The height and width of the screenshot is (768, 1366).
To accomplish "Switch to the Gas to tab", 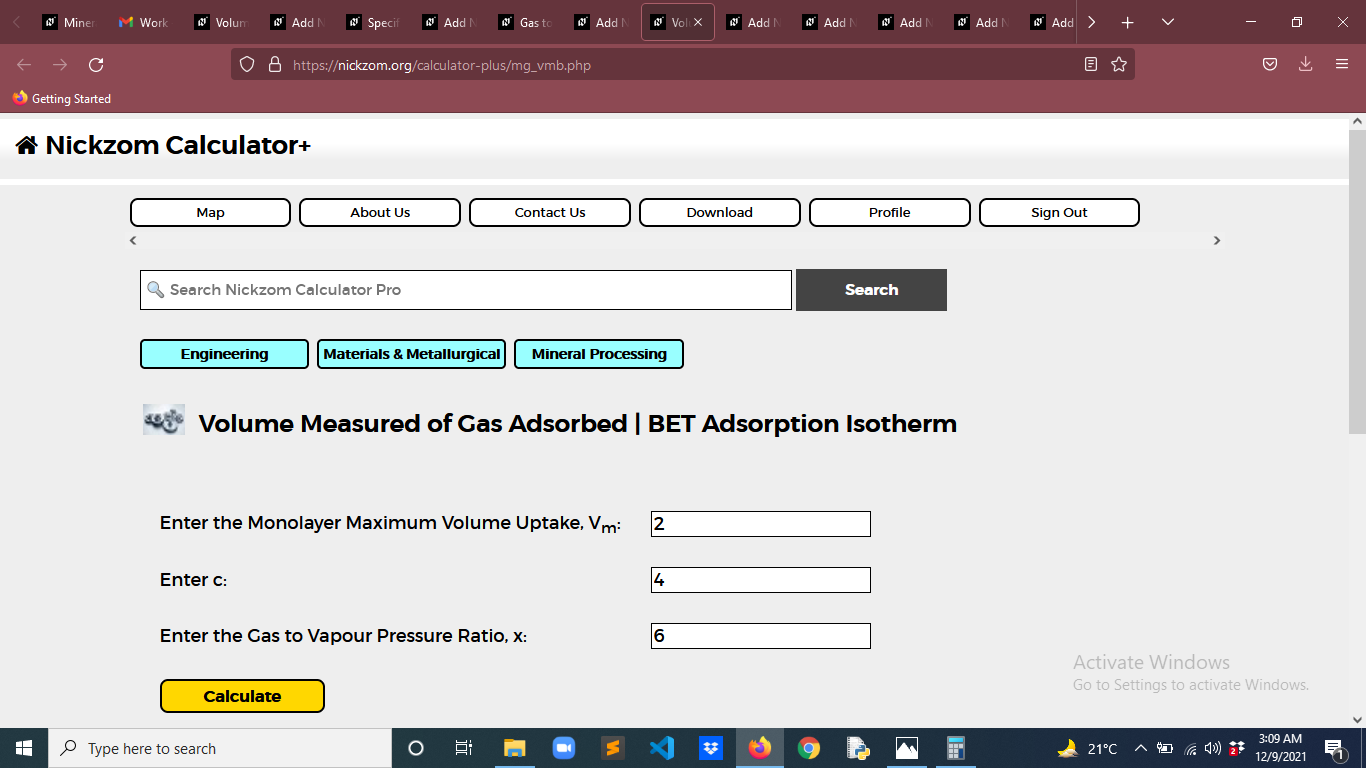I will pos(523,22).
